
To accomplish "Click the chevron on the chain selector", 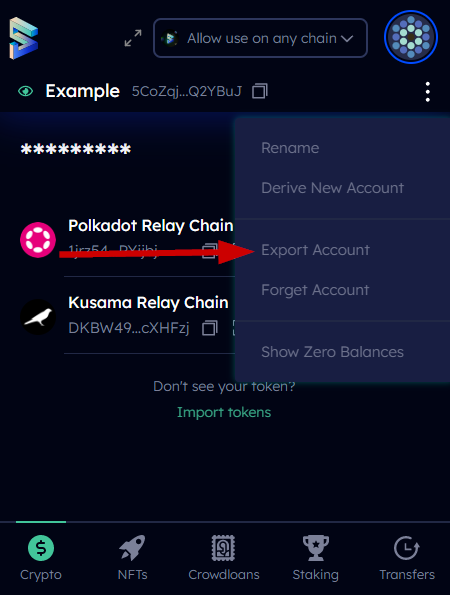I will coord(347,39).
